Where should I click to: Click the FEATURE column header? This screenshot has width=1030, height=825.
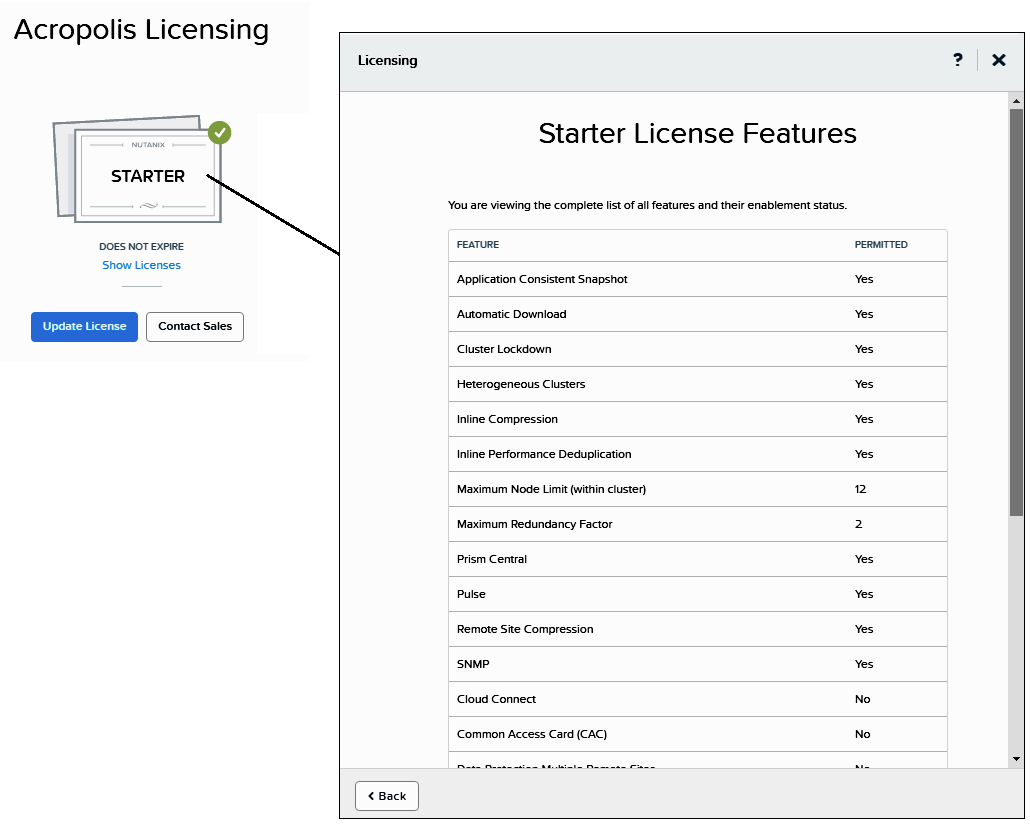[x=478, y=244]
